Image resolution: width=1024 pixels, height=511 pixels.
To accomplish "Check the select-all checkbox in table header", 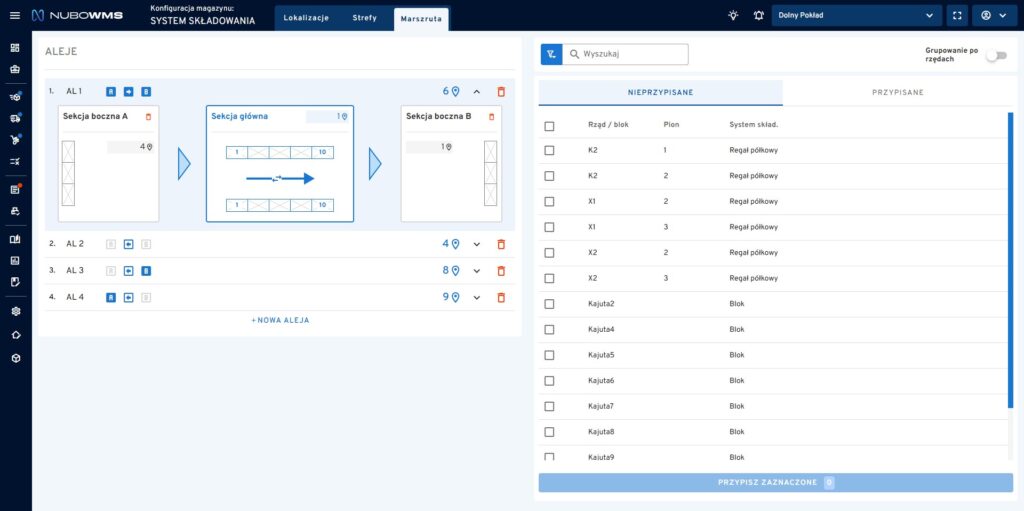I will tap(549, 125).
